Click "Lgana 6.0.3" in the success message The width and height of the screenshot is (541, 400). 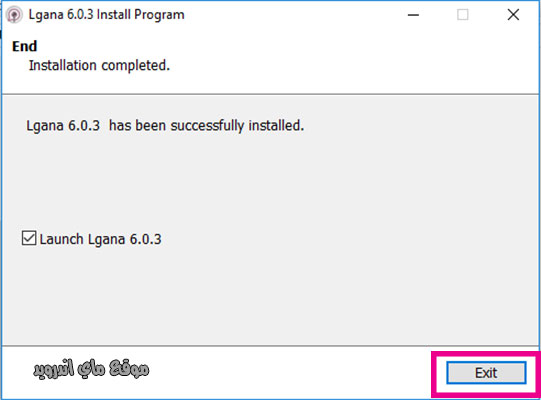[x=63, y=126]
